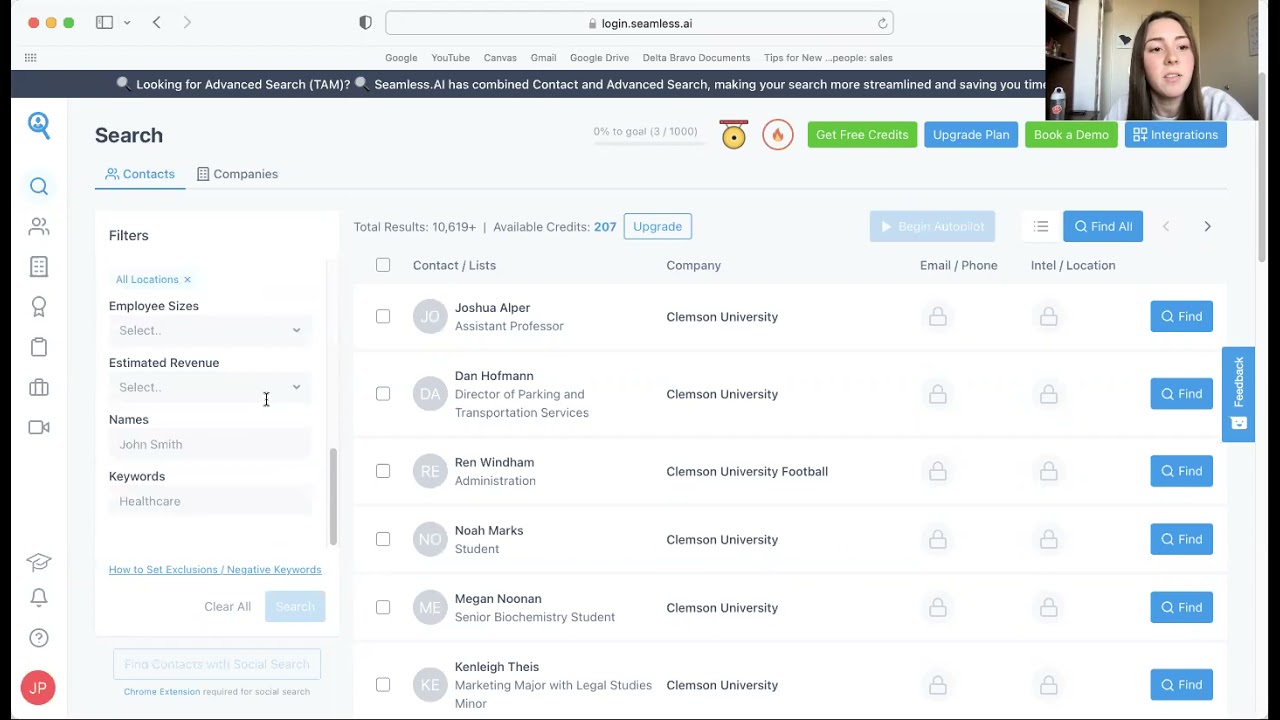Click Upgrade next to Available Credits
This screenshot has height=720, width=1280.
[657, 227]
